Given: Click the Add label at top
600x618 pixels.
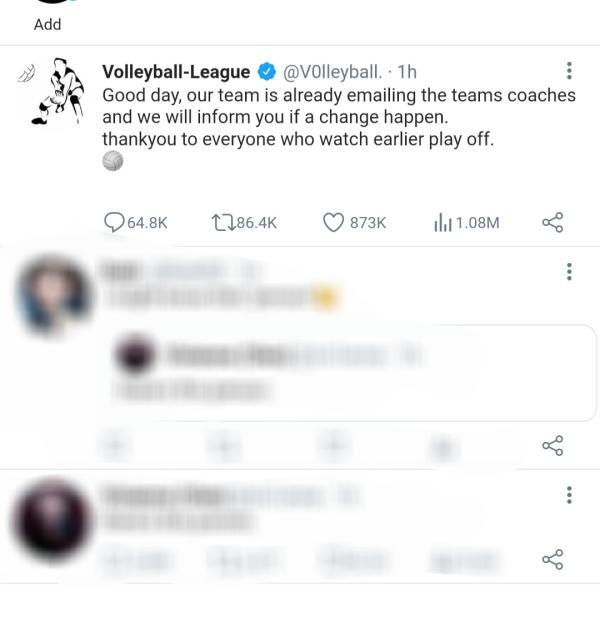Looking at the screenshot, I should pyautogui.click(x=48, y=24).
